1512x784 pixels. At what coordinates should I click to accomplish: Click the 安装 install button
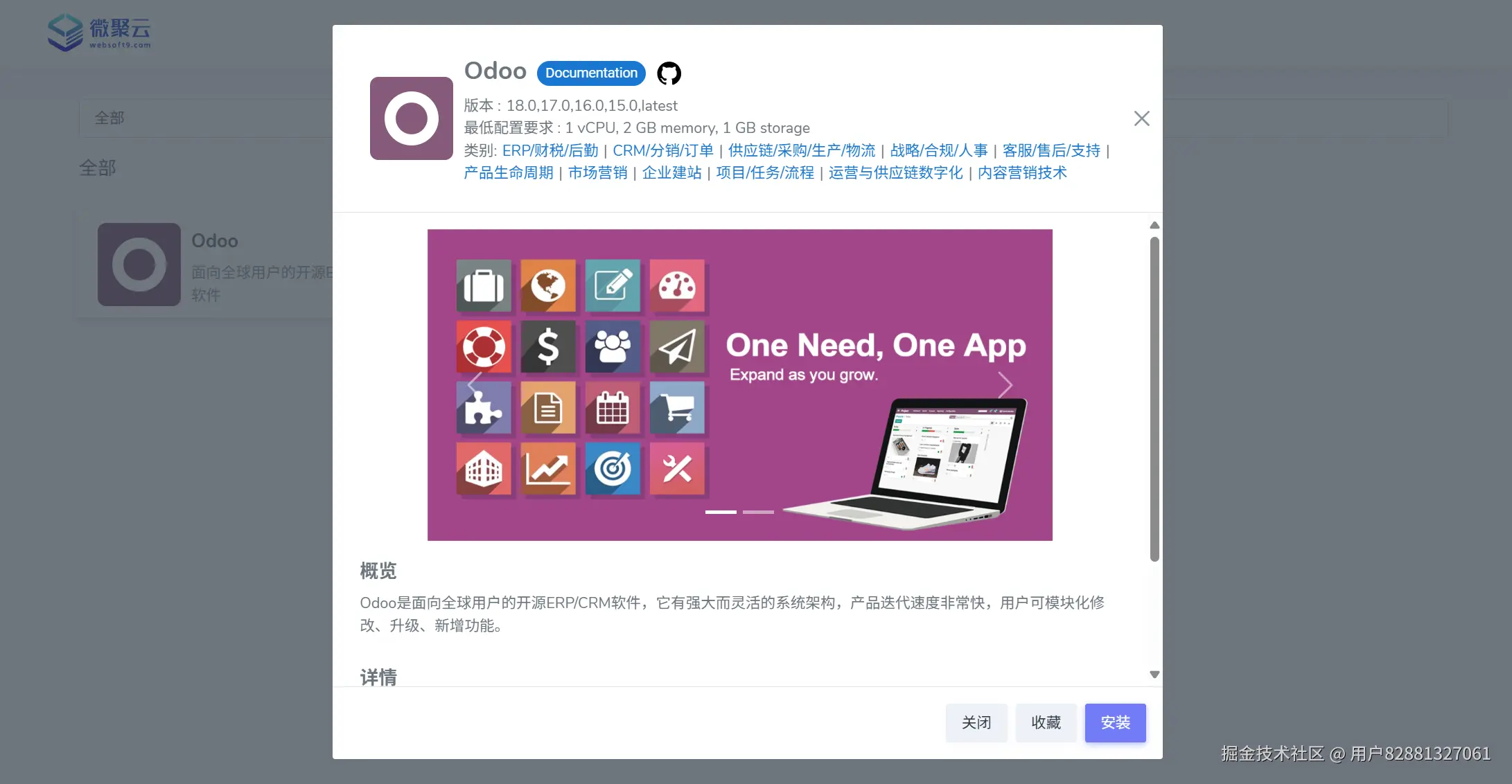[x=1115, y=722]
